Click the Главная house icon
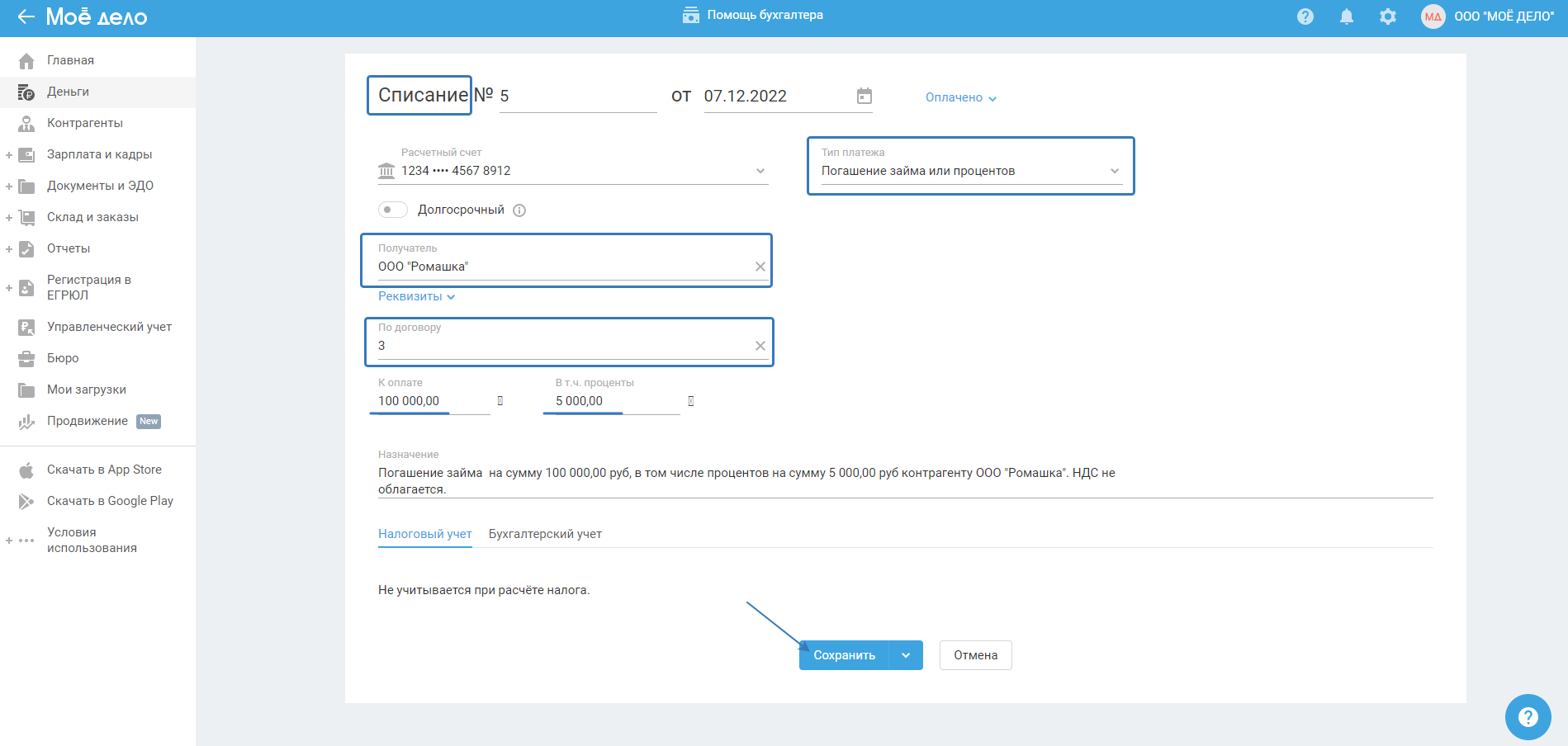The width and height of the screenshot is (1568, 746). pyautogui.click(x=26, y=61)
